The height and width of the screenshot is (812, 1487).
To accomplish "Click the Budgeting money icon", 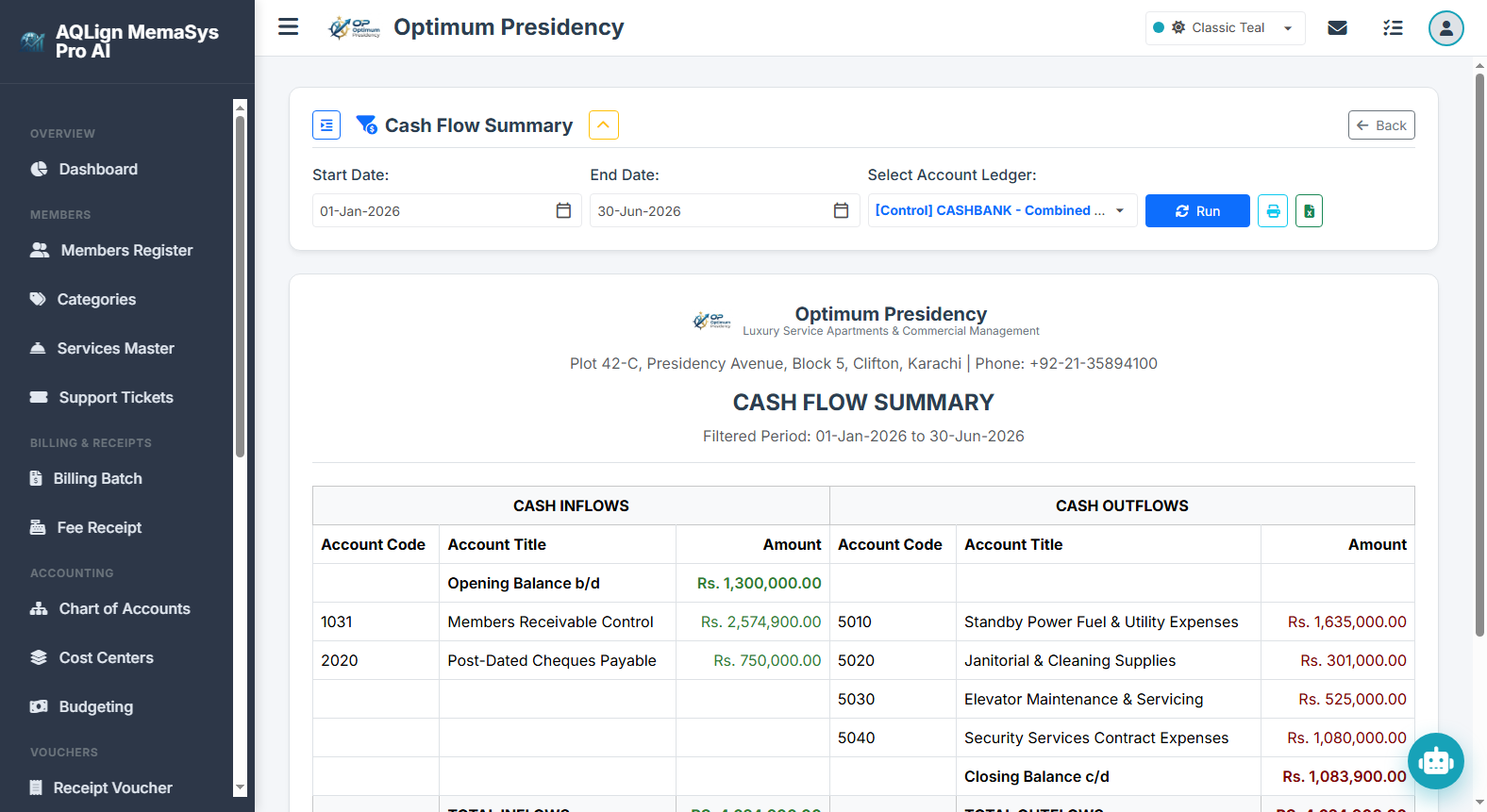I will 39,706.
